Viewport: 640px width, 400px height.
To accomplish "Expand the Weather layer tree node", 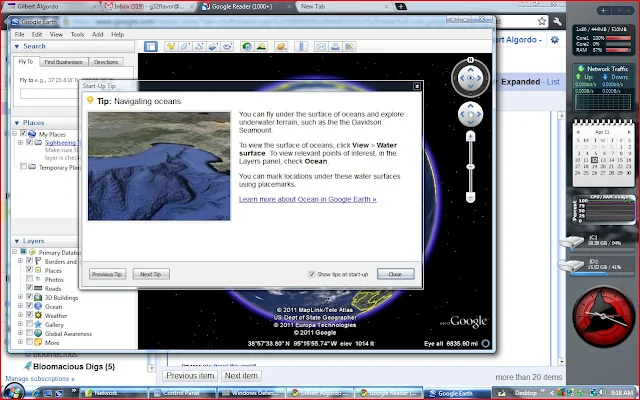I will point(20,315).
